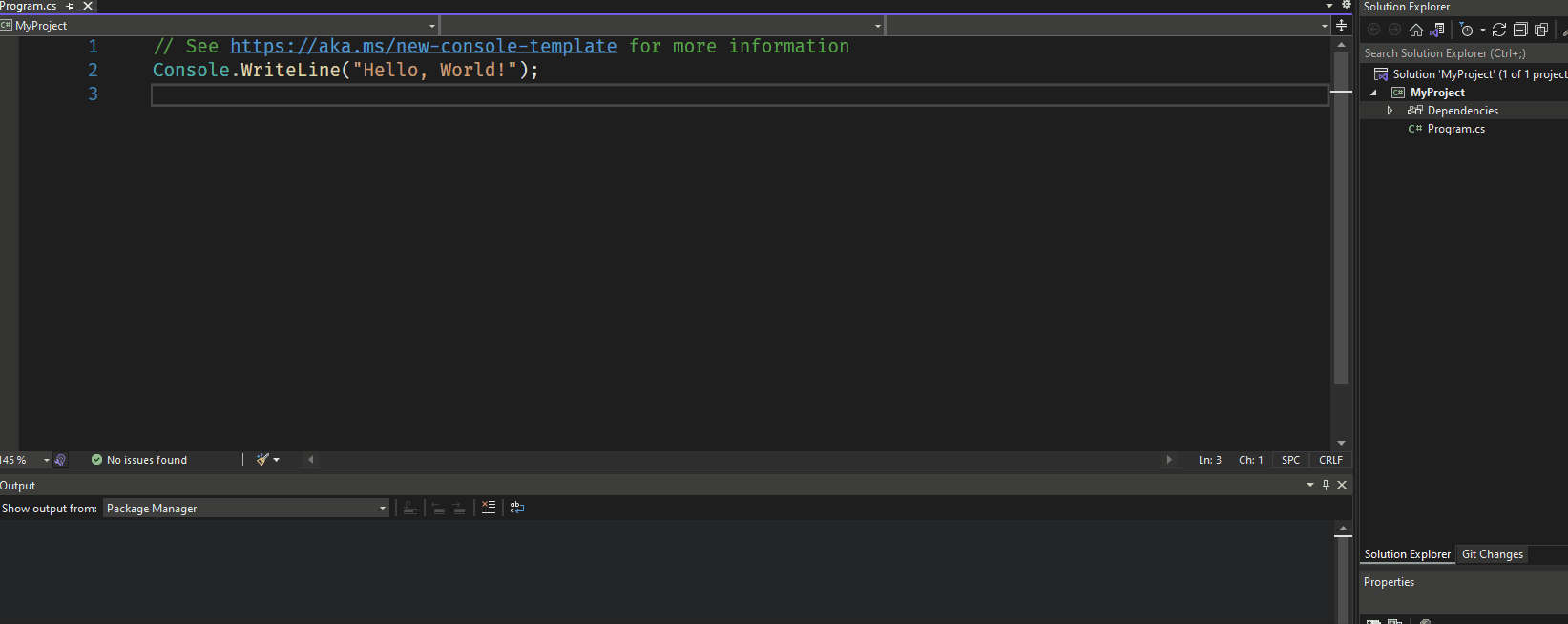Switch between solutions and folder views
Image resolution: width=1568 pixels, height=624 pixels.
coord(1437,30)
